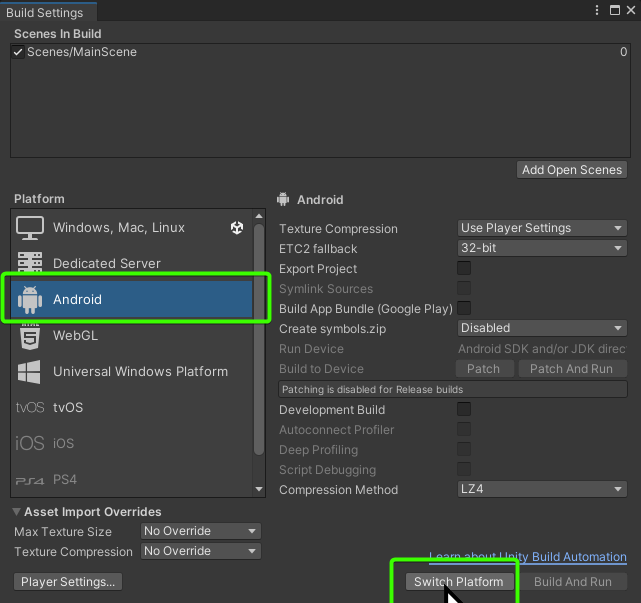Select tvOS platform entry

coord(132,408)
